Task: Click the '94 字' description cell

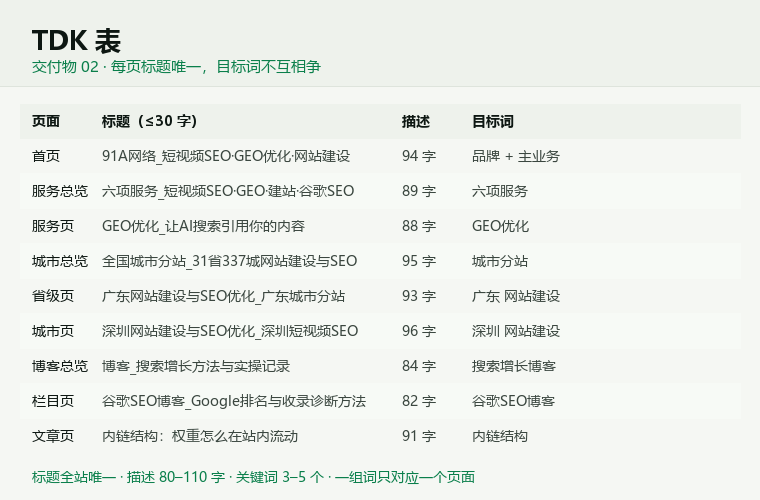Action: click(x=419, y=156)
